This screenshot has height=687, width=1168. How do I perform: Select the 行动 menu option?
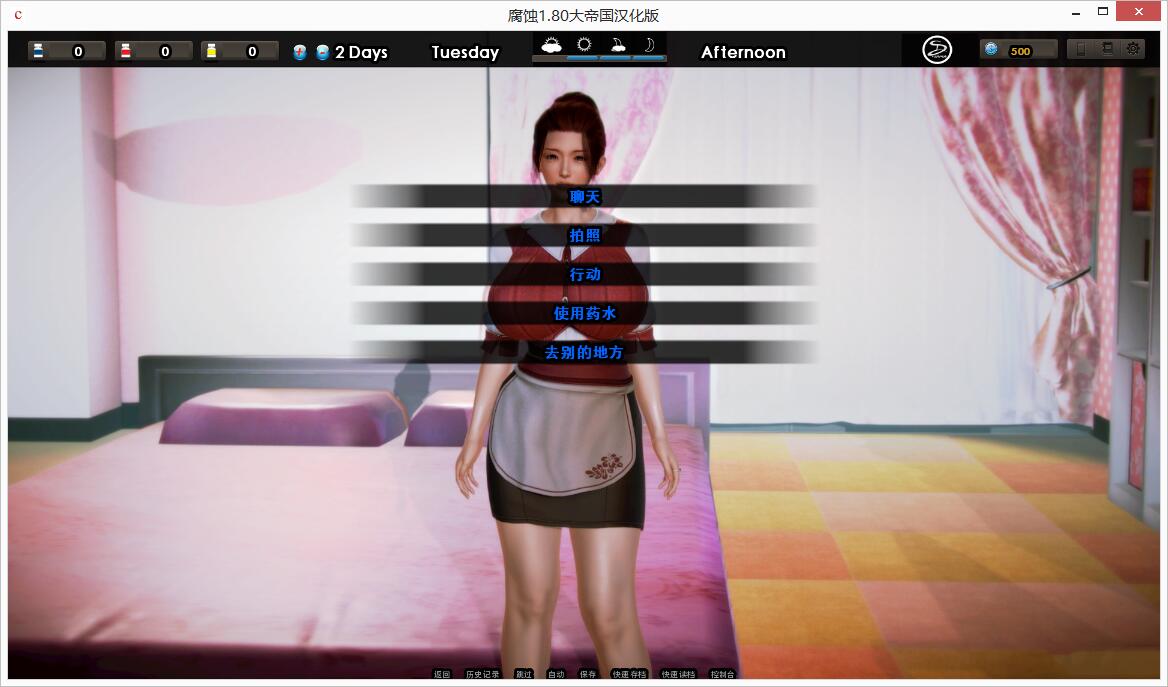(x=585, y=275)
